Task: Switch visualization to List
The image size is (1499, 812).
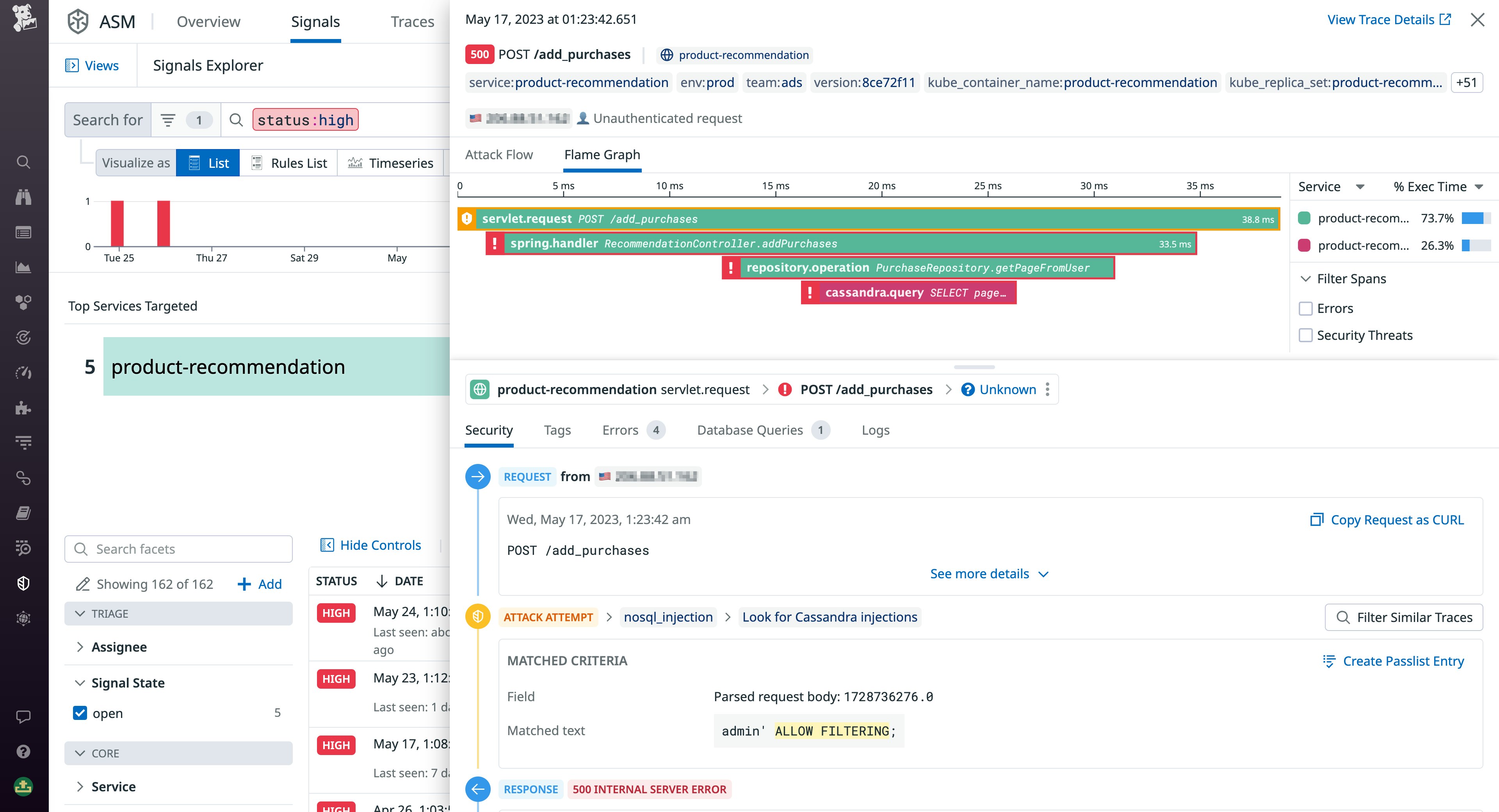Action: click(x=208, y=163)
